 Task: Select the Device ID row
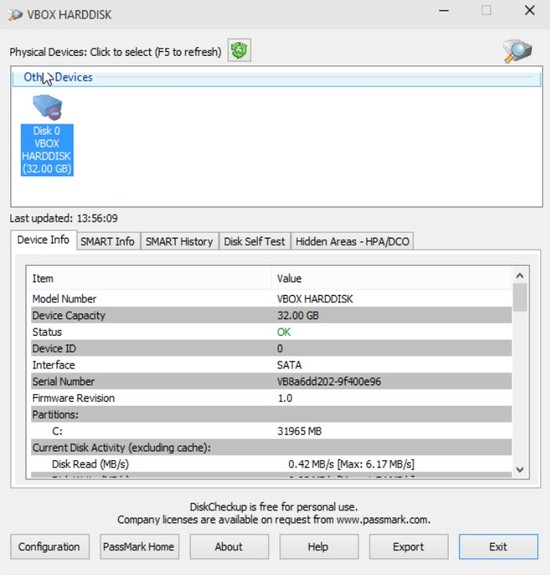(x=271, y=348)
